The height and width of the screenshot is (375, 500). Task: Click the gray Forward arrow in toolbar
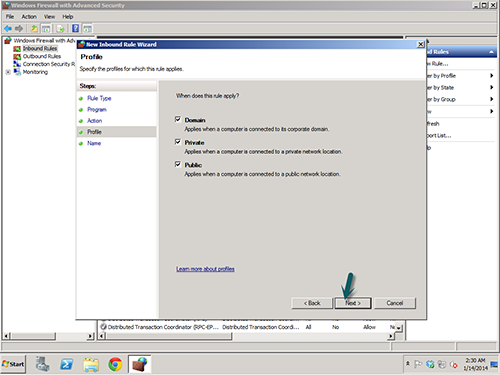19,29
